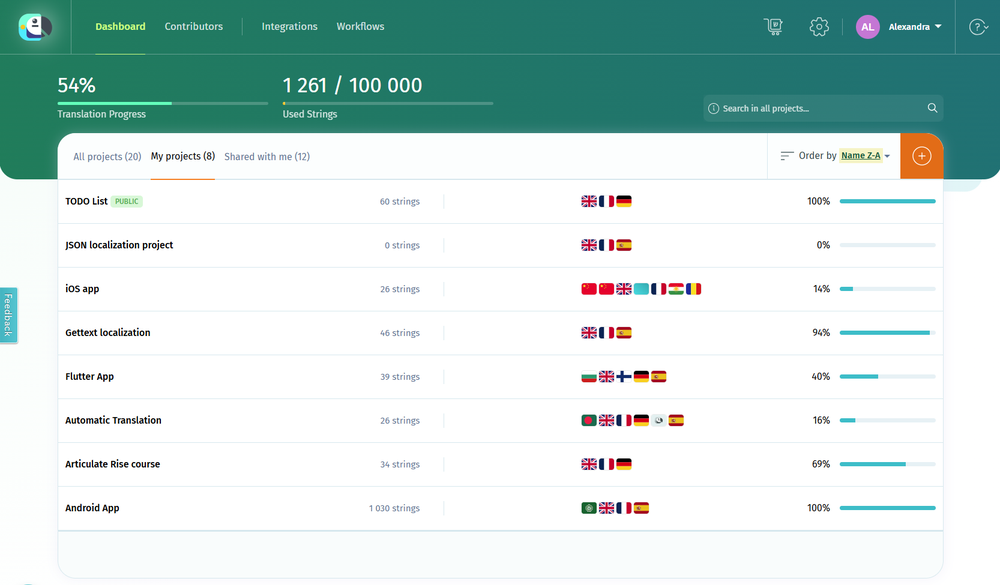Click the 94% value for Gettext localization

[x=821, y=332]
